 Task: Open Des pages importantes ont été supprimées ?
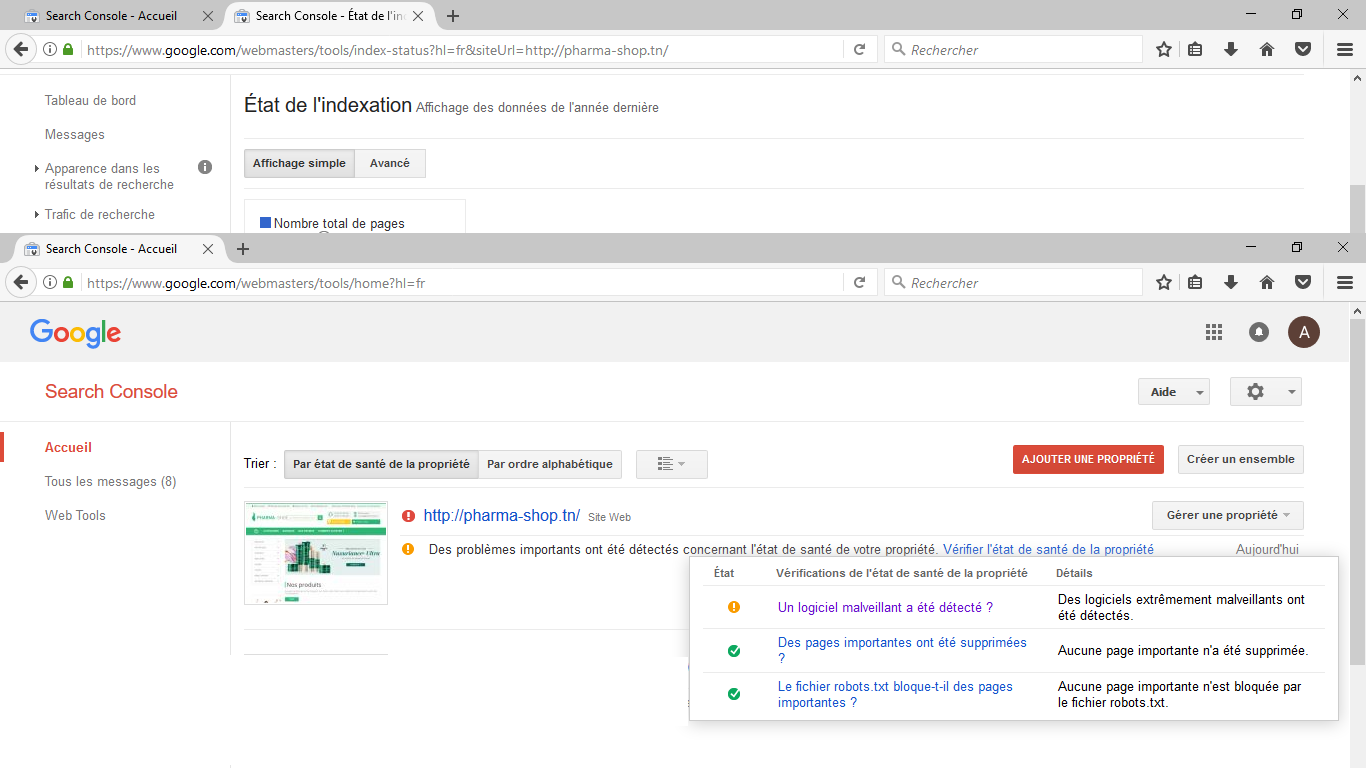(902, 650)
